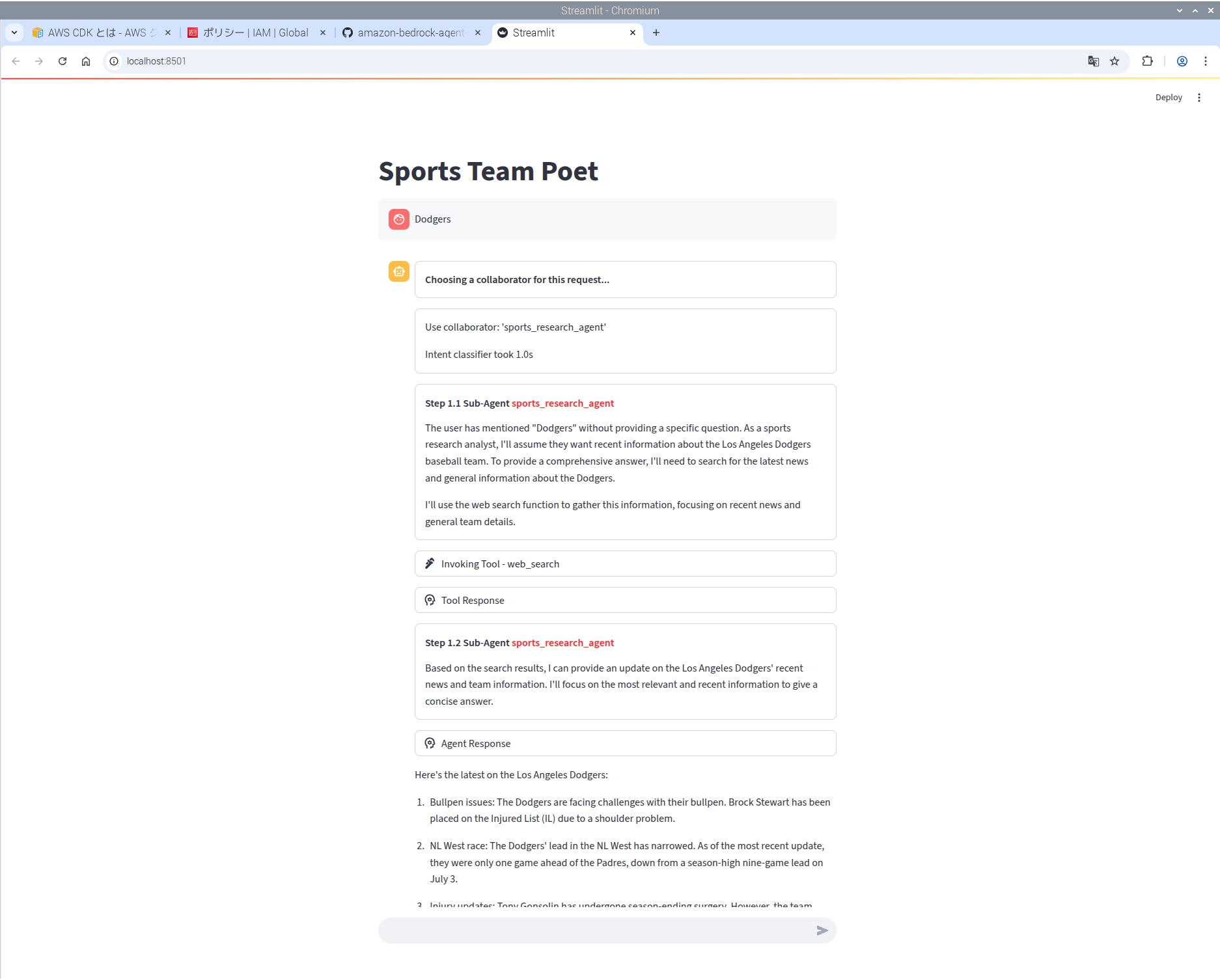Close the IAM policy tab
1220x980 pixels.
(x=323, y=33)
